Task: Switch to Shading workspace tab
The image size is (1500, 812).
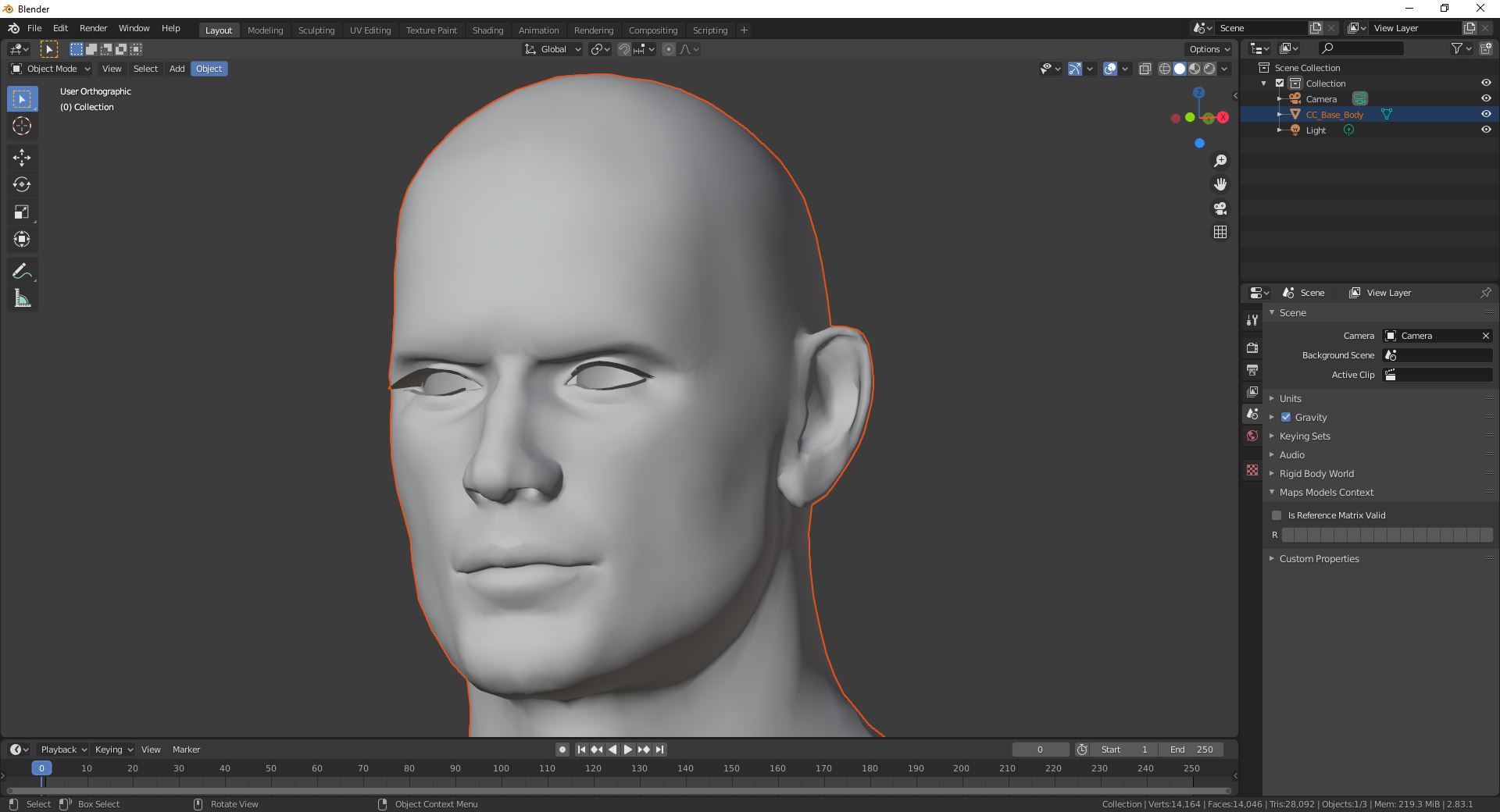Action: [487, 30]
